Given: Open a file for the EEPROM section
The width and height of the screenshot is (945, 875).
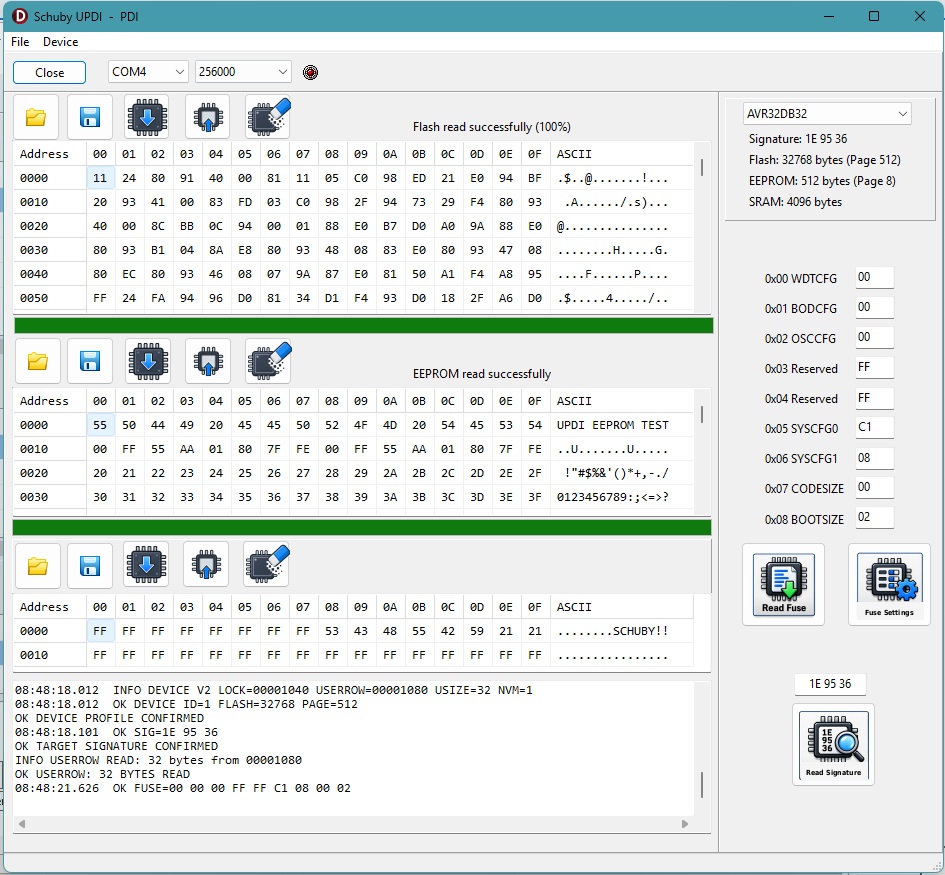Looking at the screenshot, I should coord(37,362).
